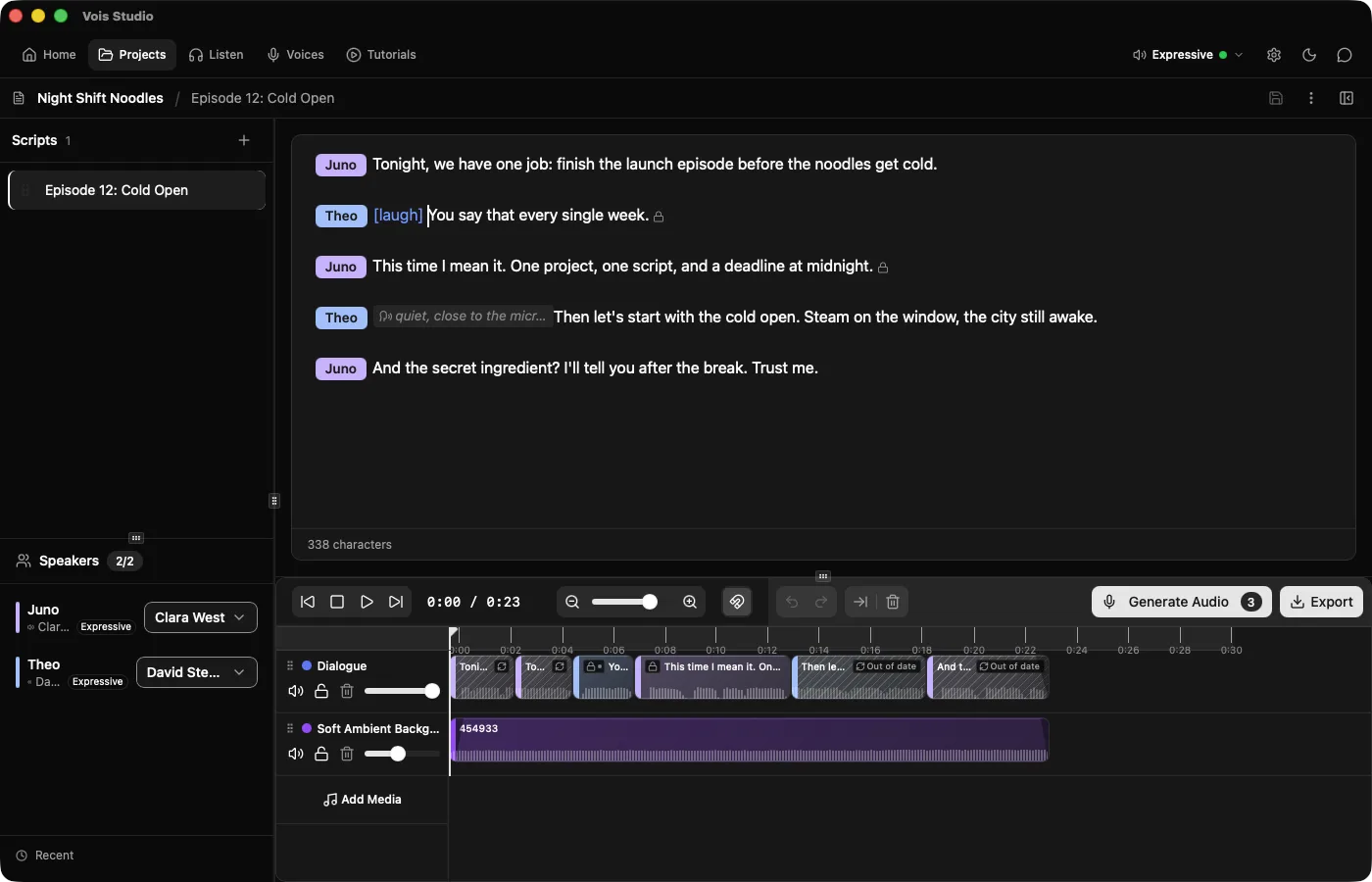Screen dimensions: 1372x882
Task: Open the three-dot more options menu
Action: click(x=1311, y=98)
